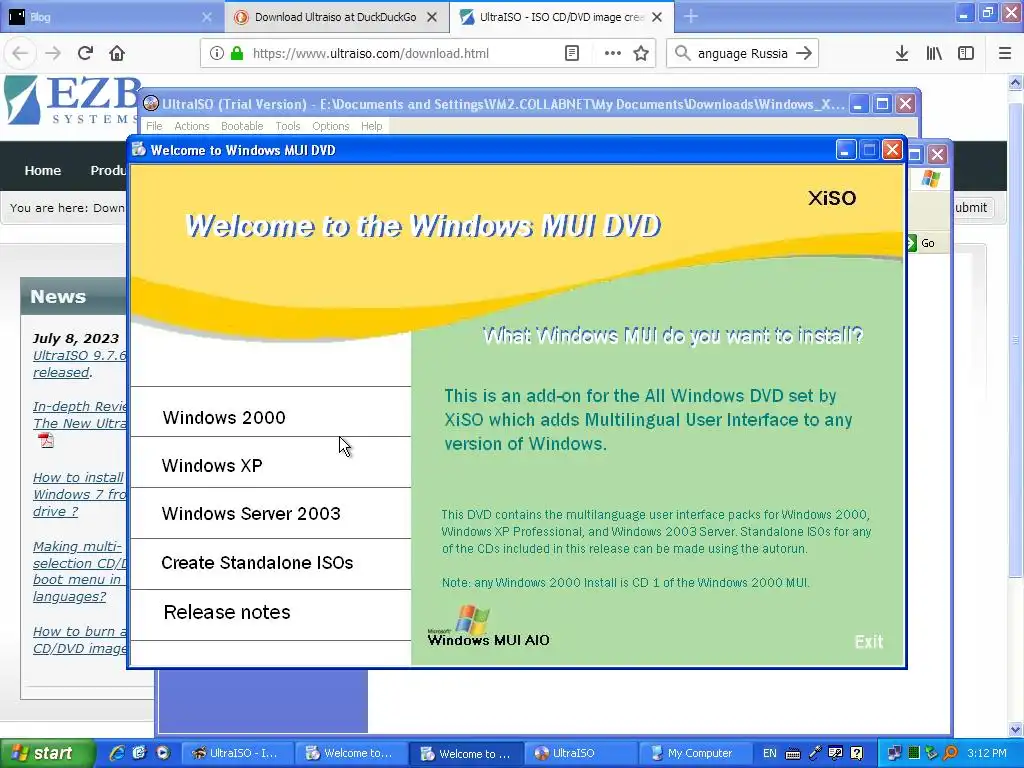Viewport: 1024px width, 768px height.
Task: Click the language bar help icon
Action: [856, 754]
